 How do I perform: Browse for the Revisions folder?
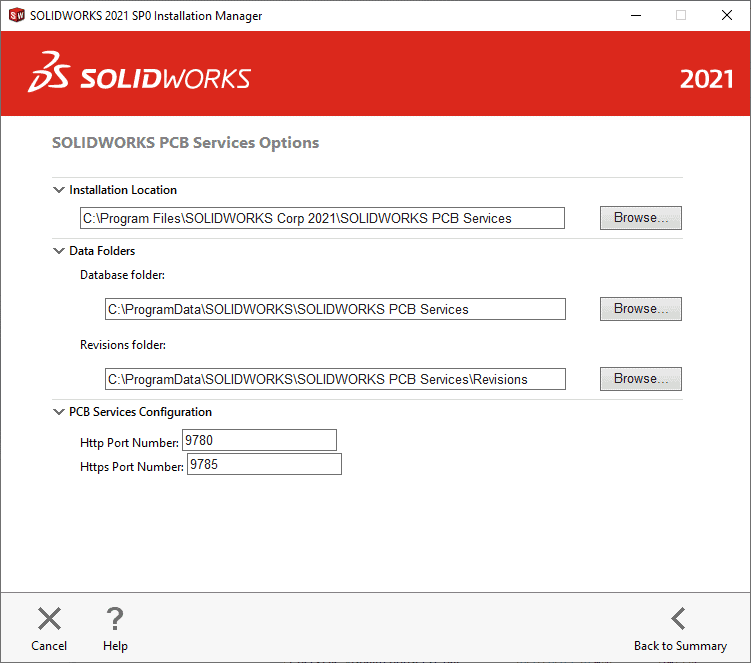[641, 379]
